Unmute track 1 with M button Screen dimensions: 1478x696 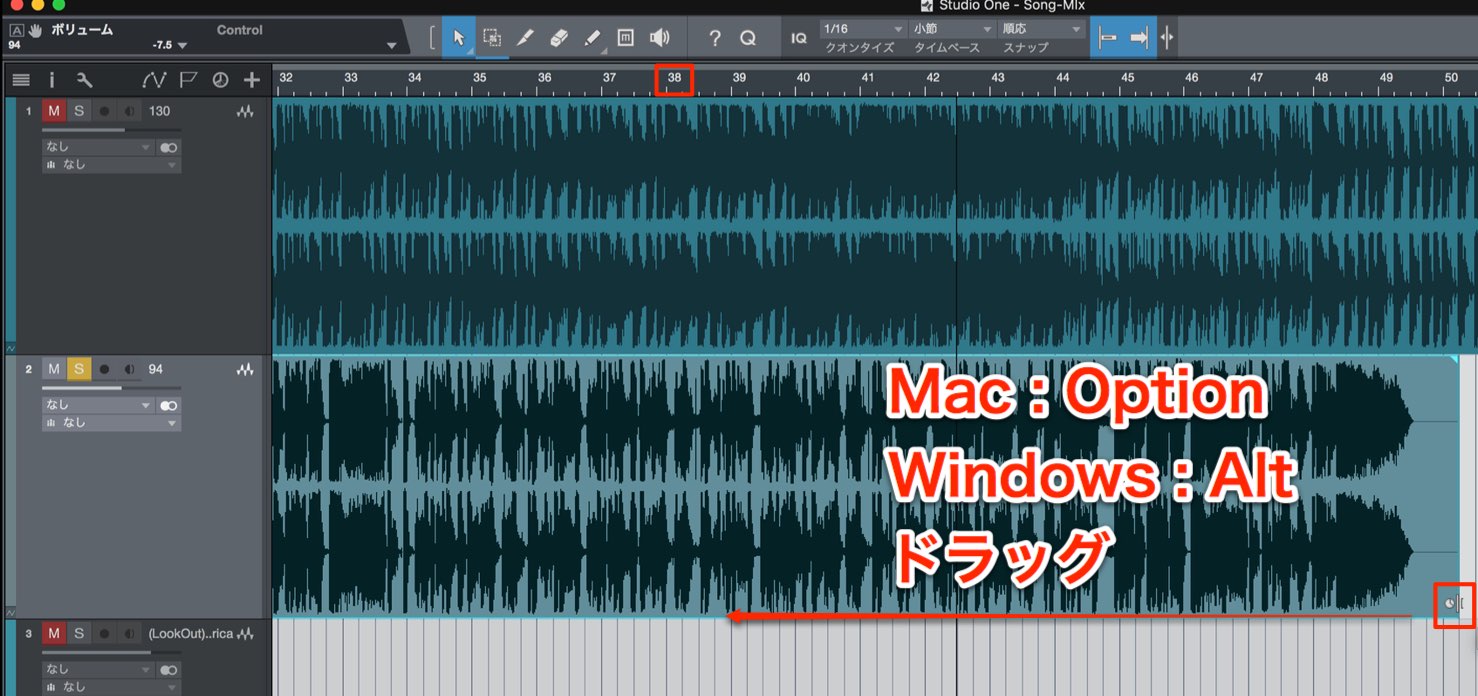tap(54, 111)
